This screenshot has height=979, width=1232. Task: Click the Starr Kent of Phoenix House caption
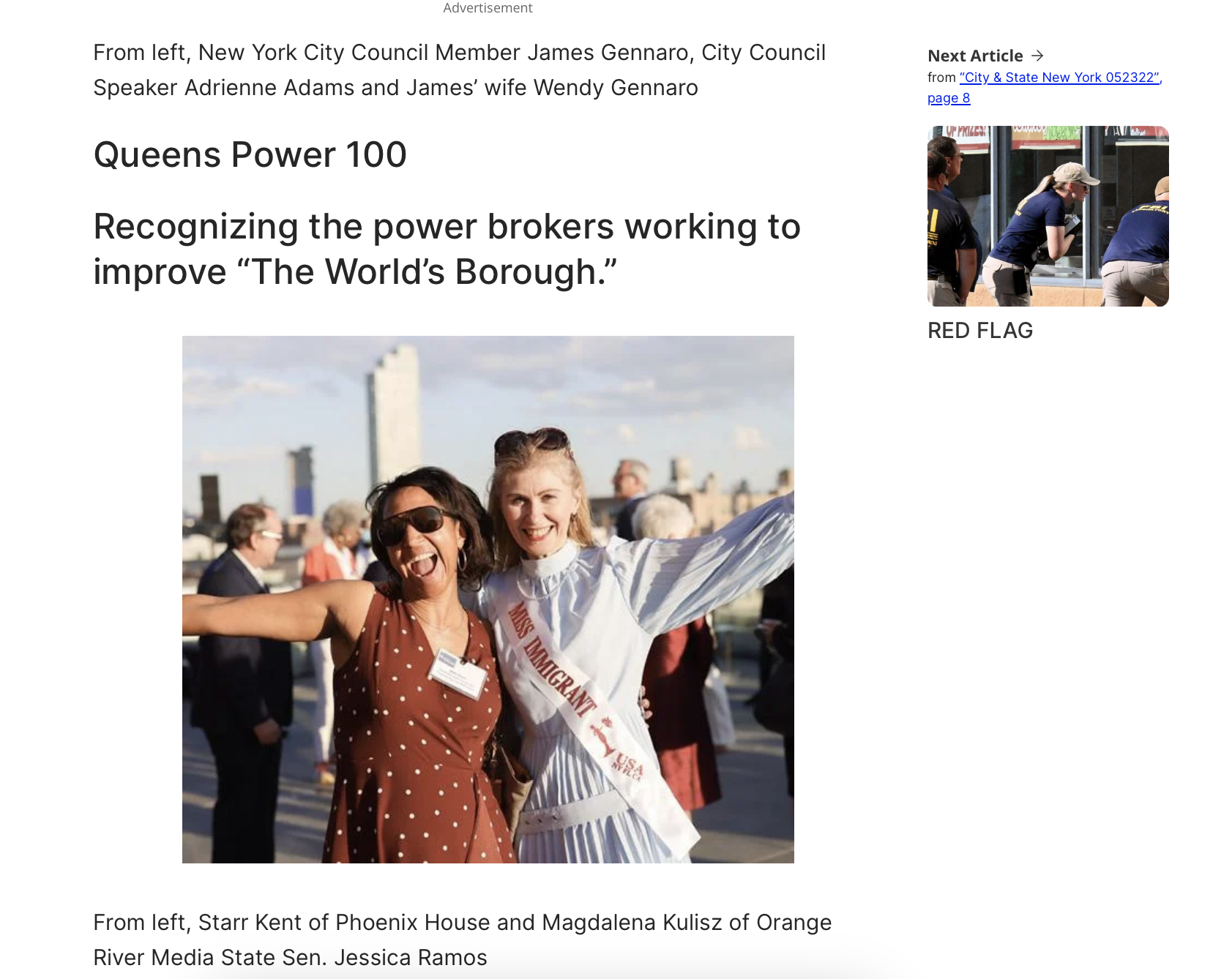(x=462, y=940)
